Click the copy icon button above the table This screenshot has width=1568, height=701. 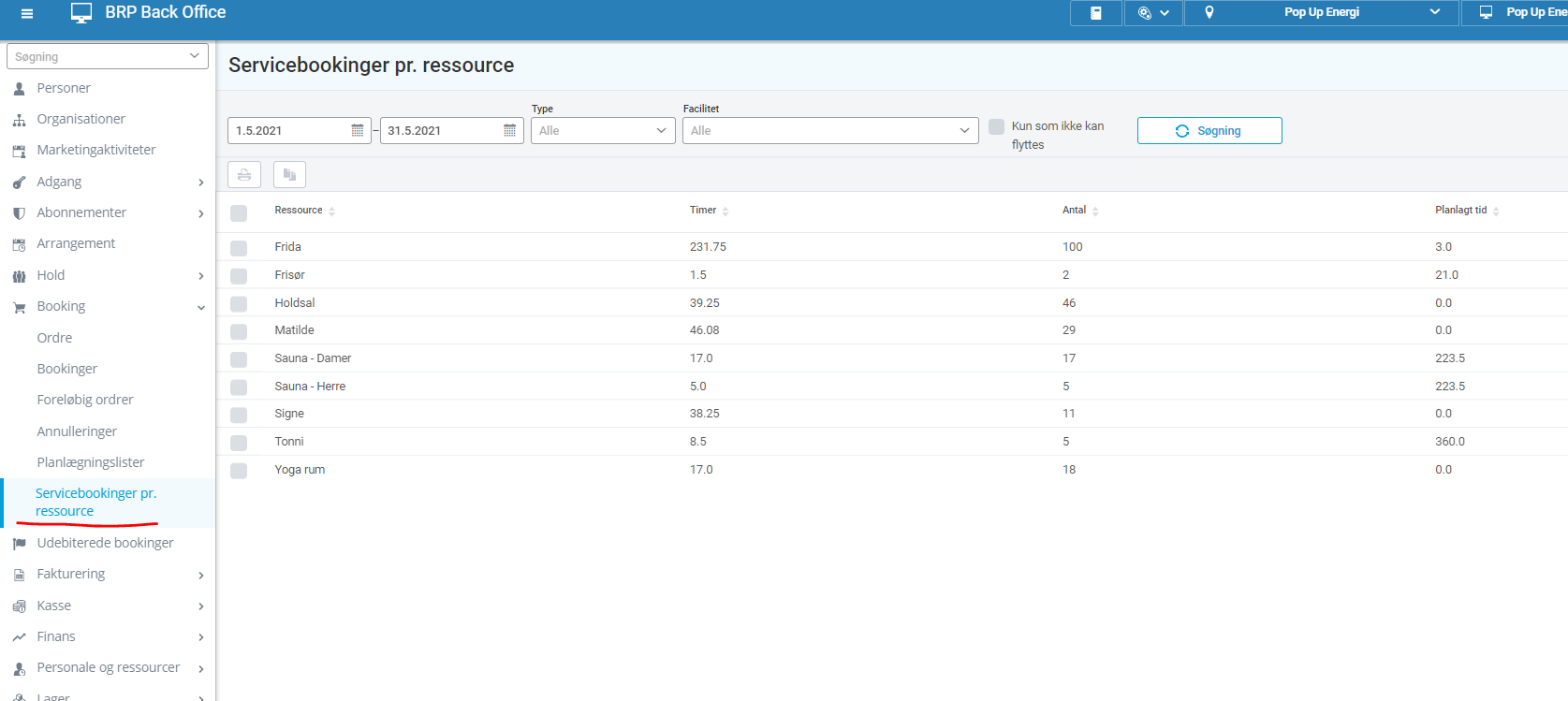(289, 175)
